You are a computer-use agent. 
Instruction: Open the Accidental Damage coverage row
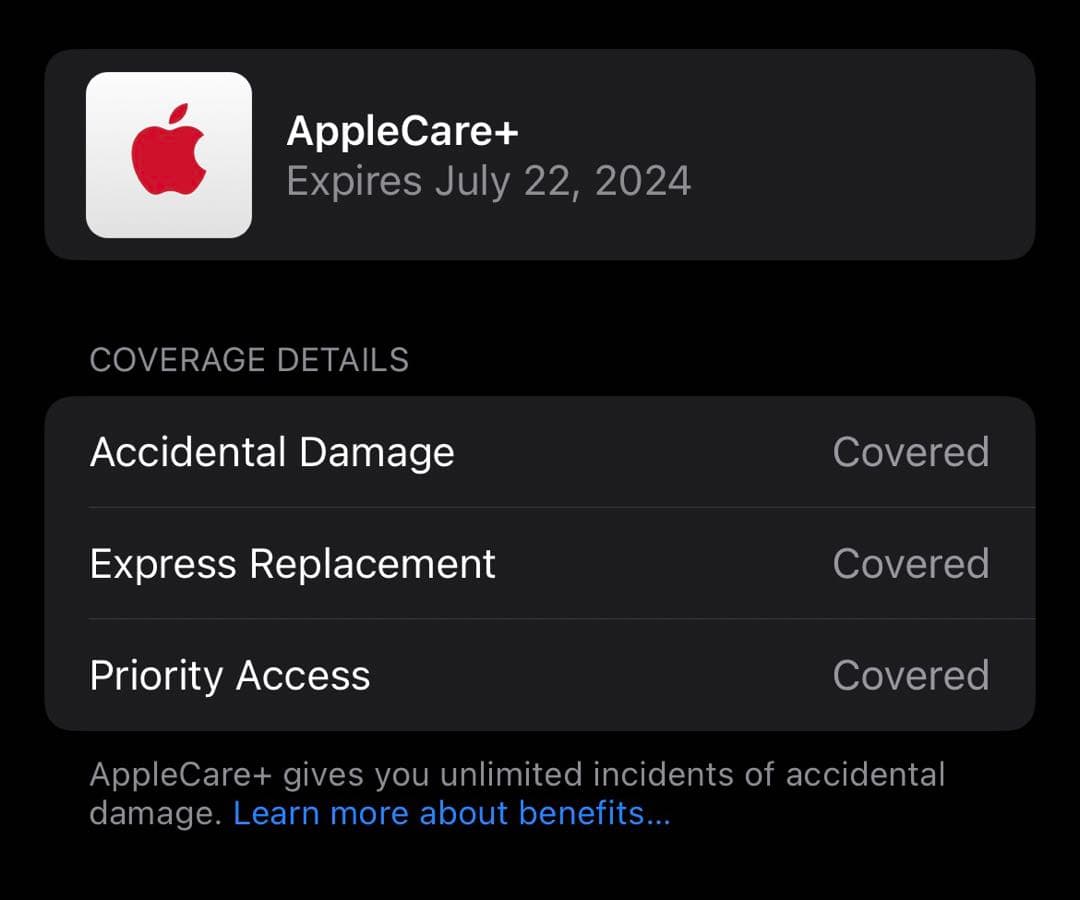[x=540, y=452]
